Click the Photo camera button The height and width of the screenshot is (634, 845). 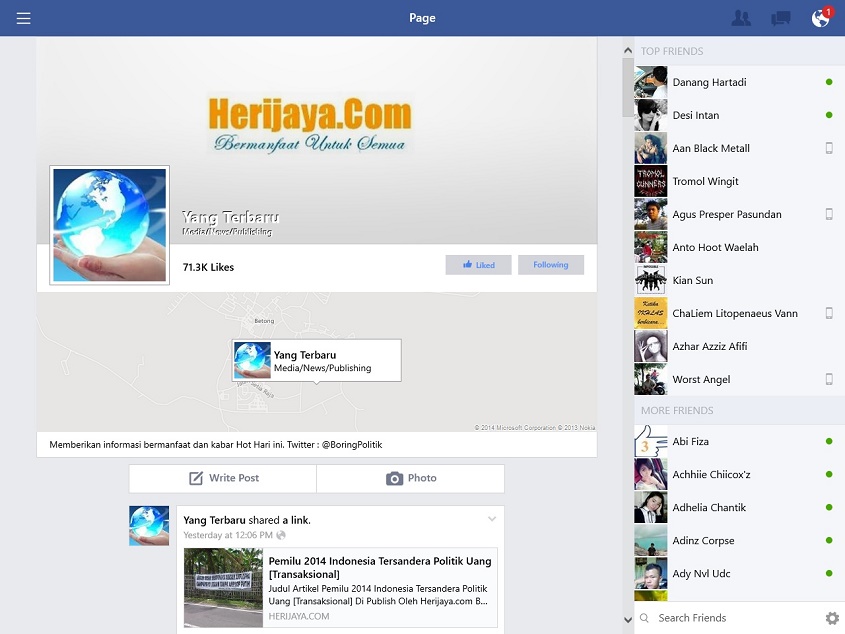411,479
